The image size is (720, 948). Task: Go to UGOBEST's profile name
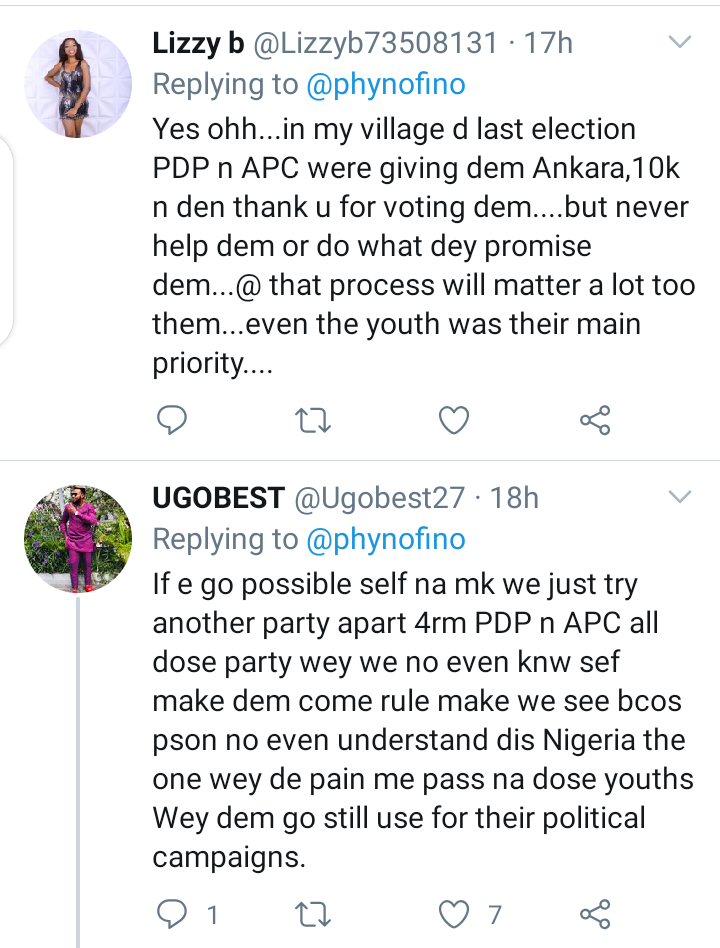pyautogui.click(x=215, y=497)
